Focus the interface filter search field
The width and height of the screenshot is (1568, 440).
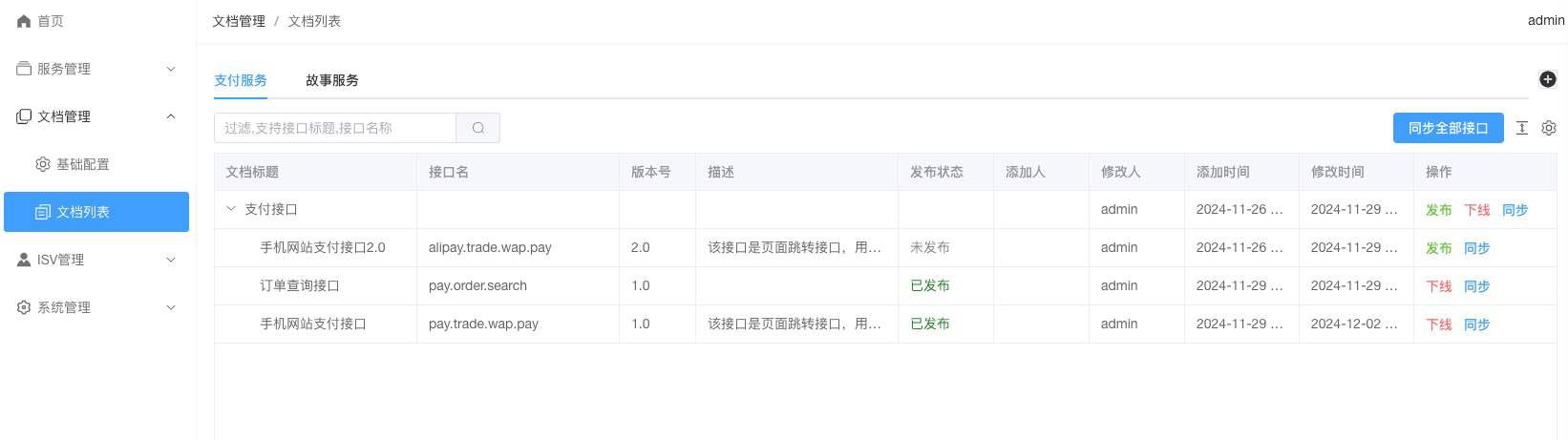point(335,128)
